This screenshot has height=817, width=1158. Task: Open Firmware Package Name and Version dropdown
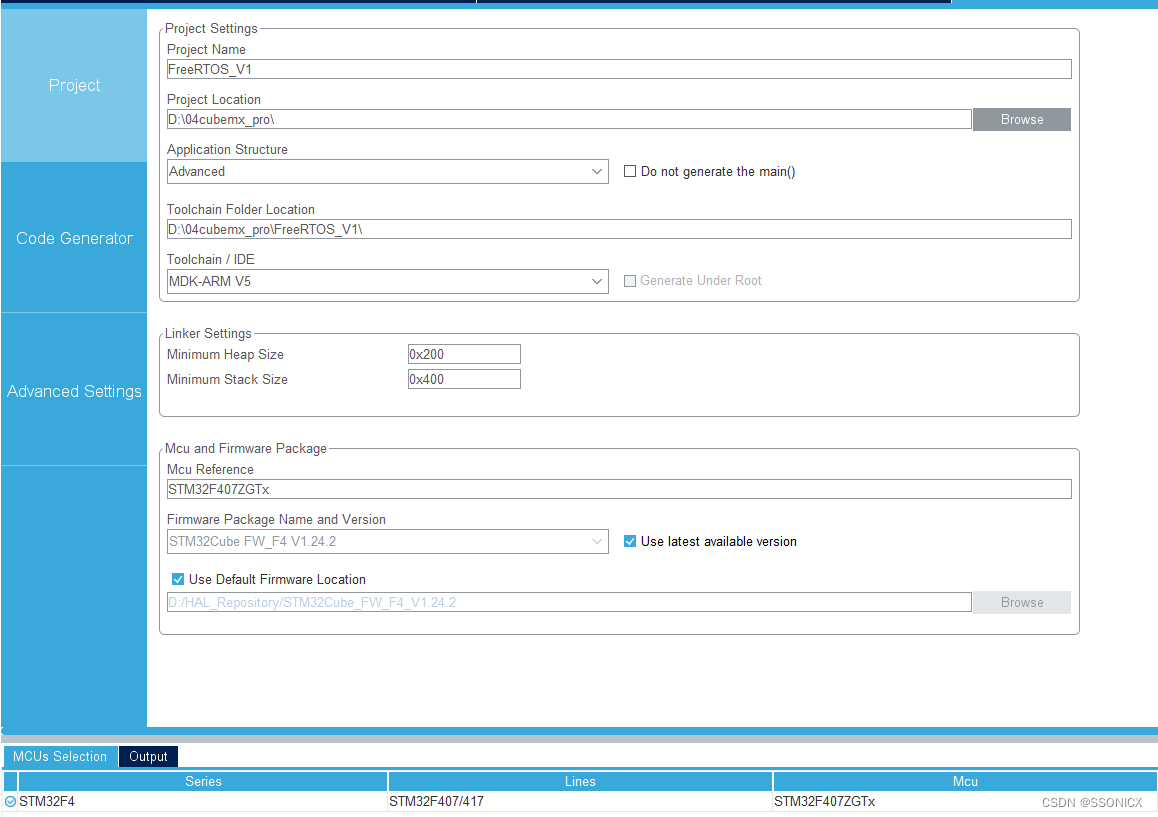click(x=387, y=541)
